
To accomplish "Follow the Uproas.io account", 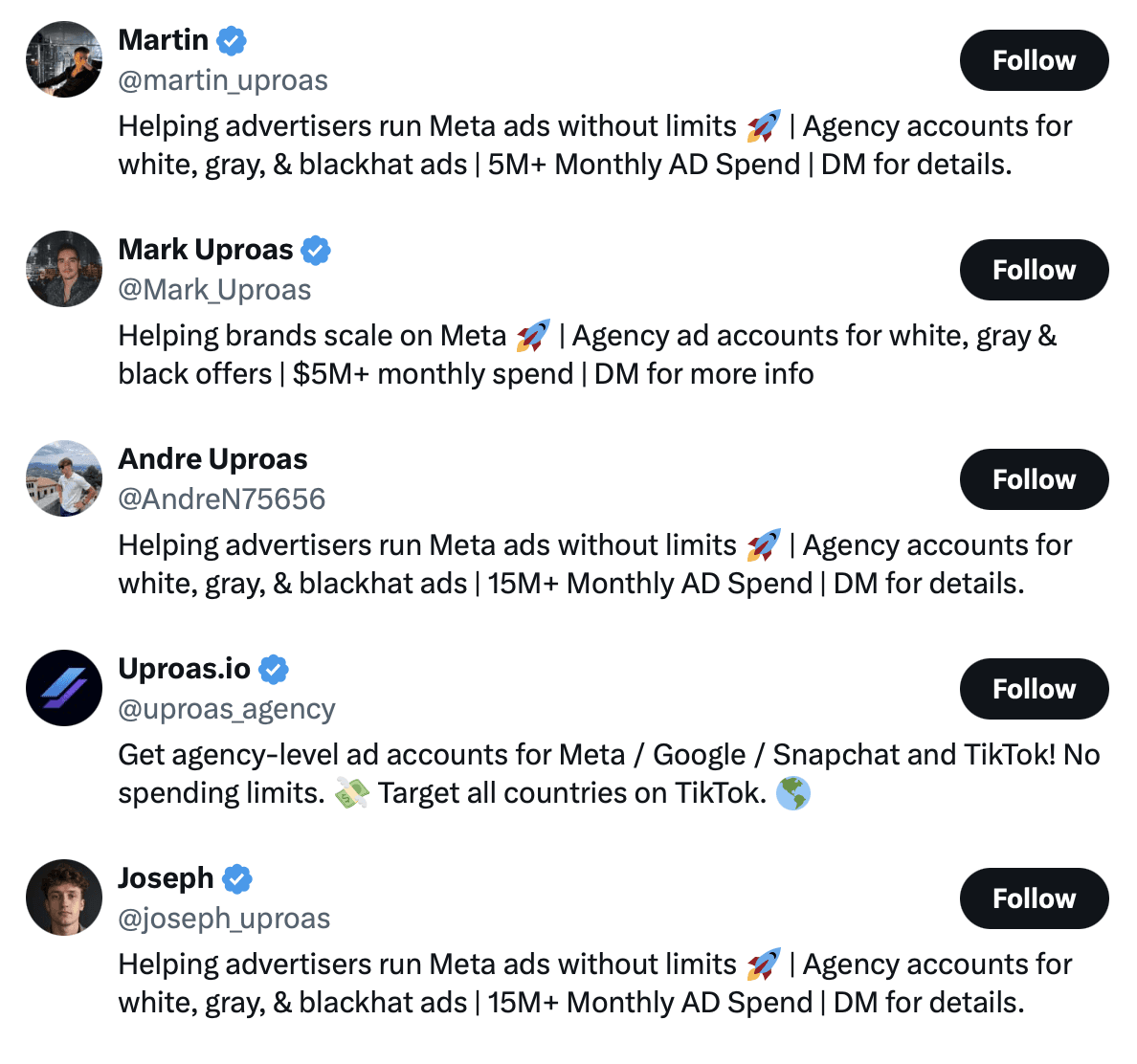I will coord(1034,689).
